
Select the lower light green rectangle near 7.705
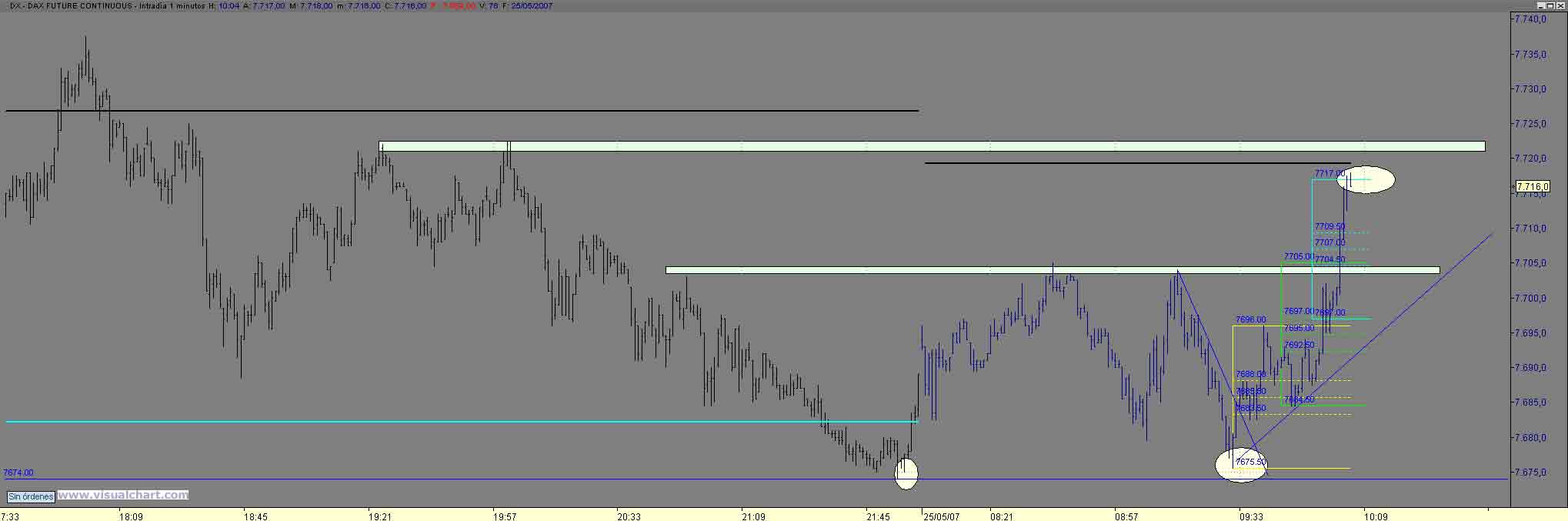coord(1053,270)
